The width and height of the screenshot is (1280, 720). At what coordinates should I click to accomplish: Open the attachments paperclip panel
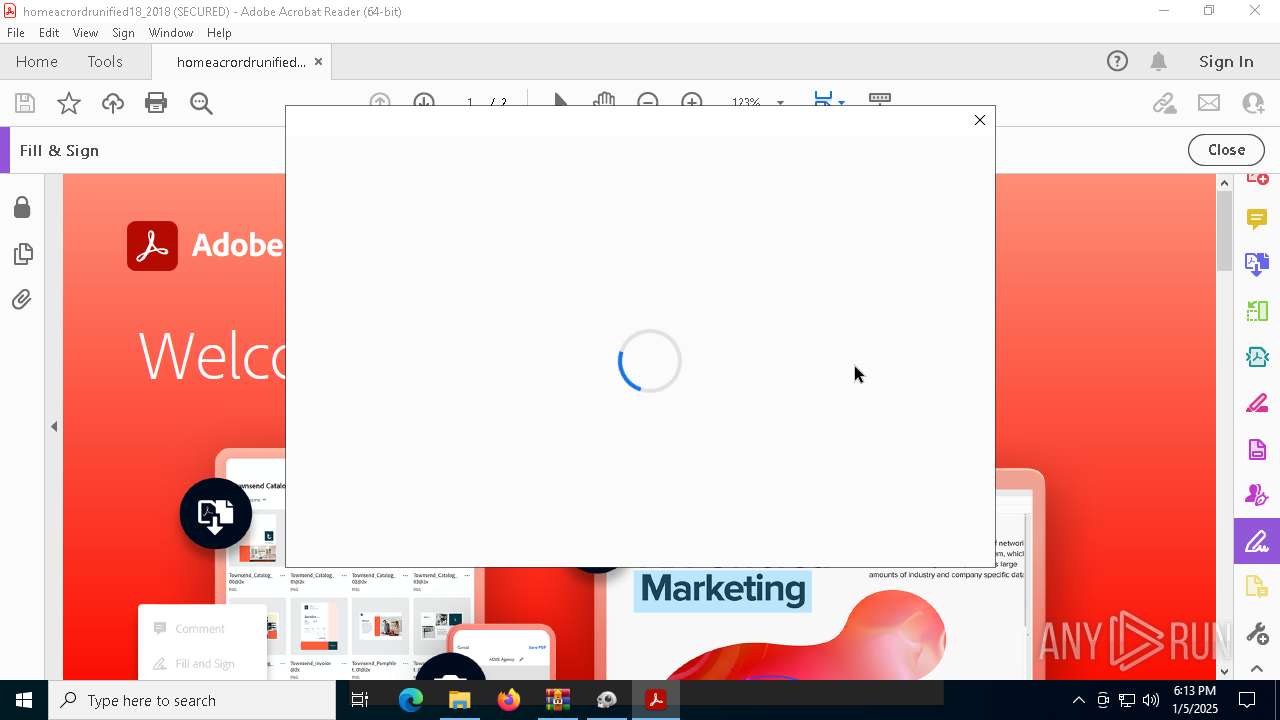[22, 299]
